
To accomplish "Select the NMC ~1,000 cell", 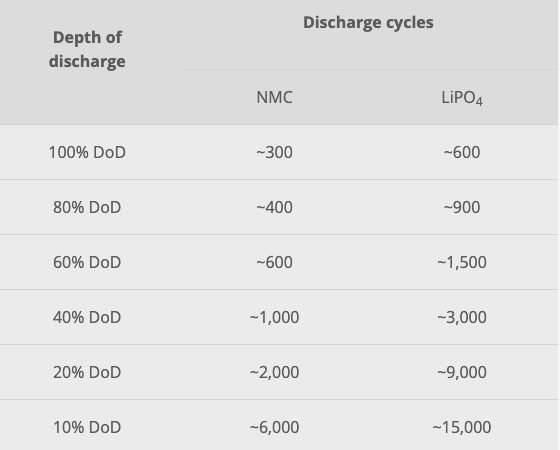I will tap(274, 317).
